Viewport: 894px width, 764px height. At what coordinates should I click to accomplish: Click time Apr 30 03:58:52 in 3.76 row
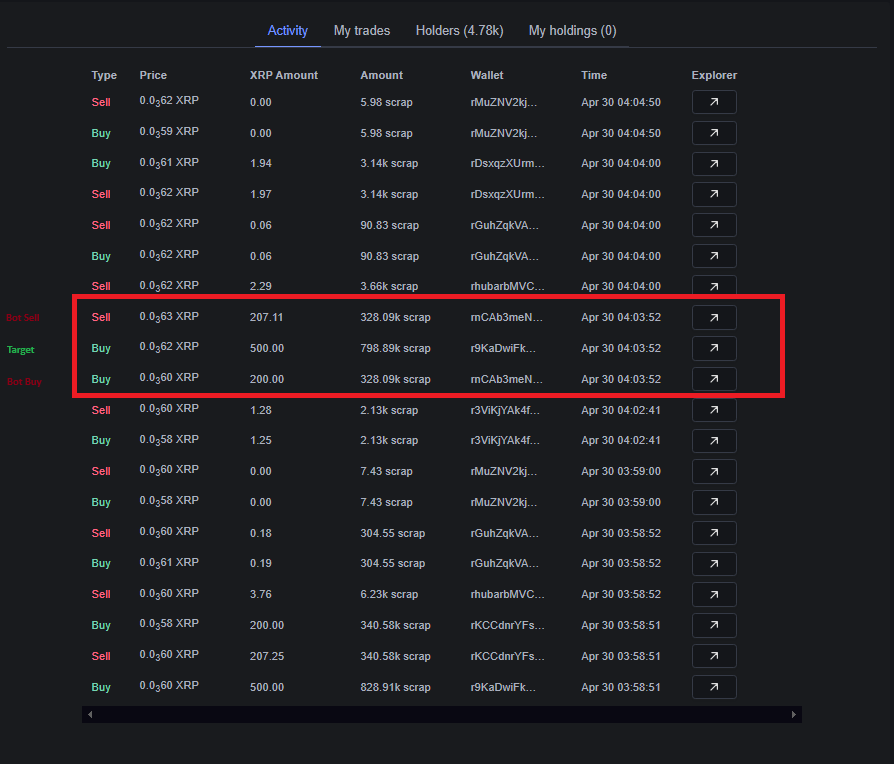tap(621, 595)
